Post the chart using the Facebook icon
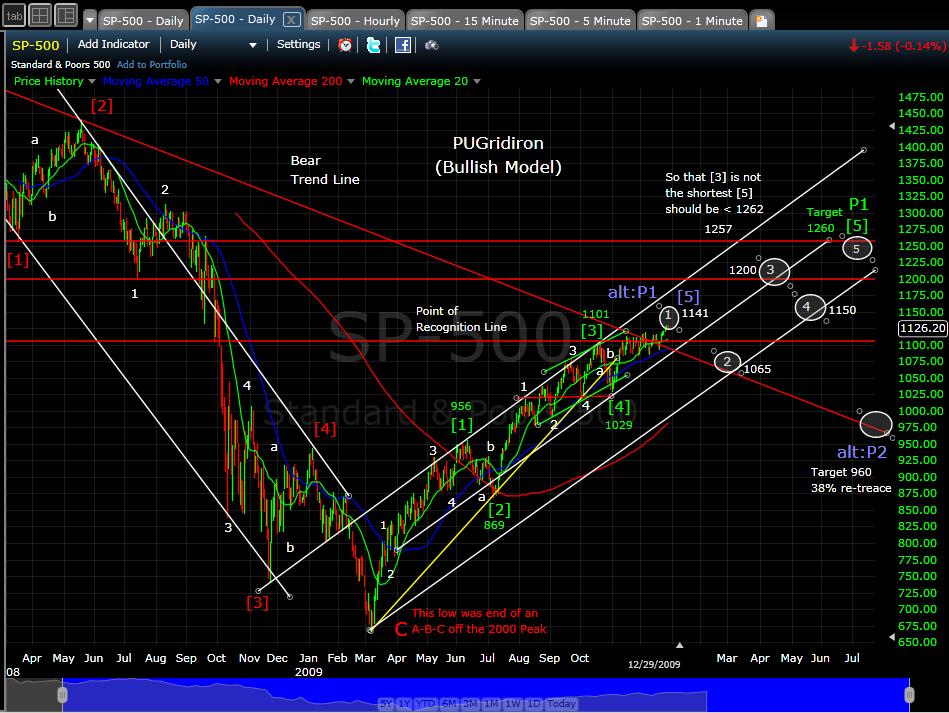The image size is (949, 713). click(401, 44)
